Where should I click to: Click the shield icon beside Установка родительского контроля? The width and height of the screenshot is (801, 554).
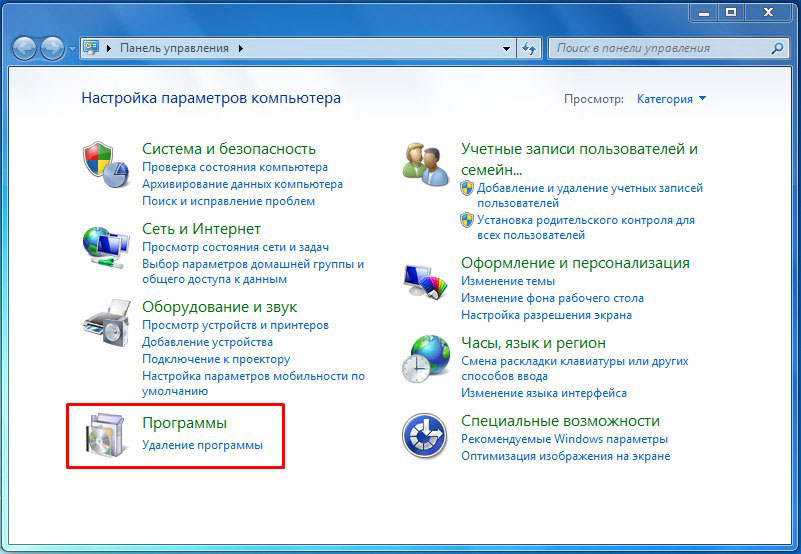(467, 220)
